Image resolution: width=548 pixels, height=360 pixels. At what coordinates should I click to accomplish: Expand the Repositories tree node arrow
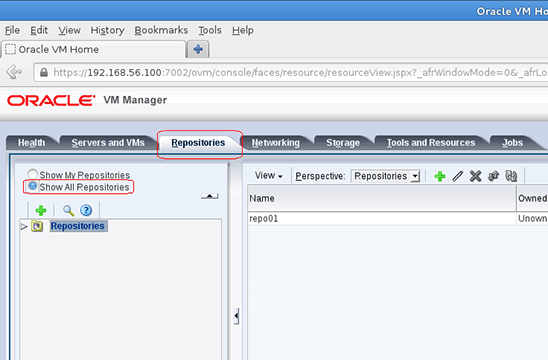24,226
